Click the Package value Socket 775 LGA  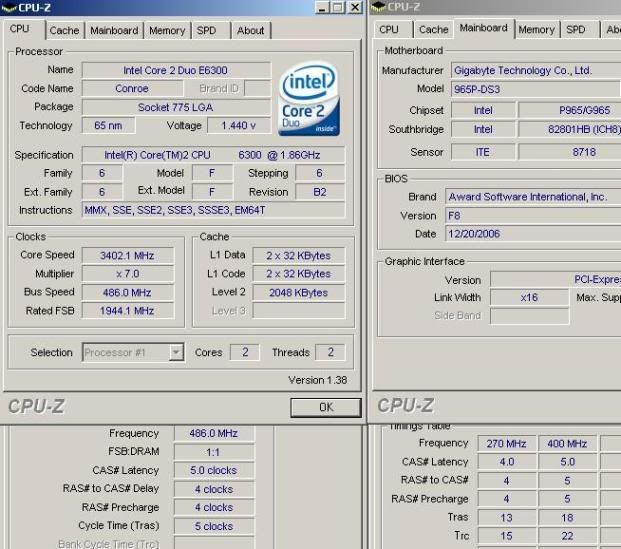[175, 107]
